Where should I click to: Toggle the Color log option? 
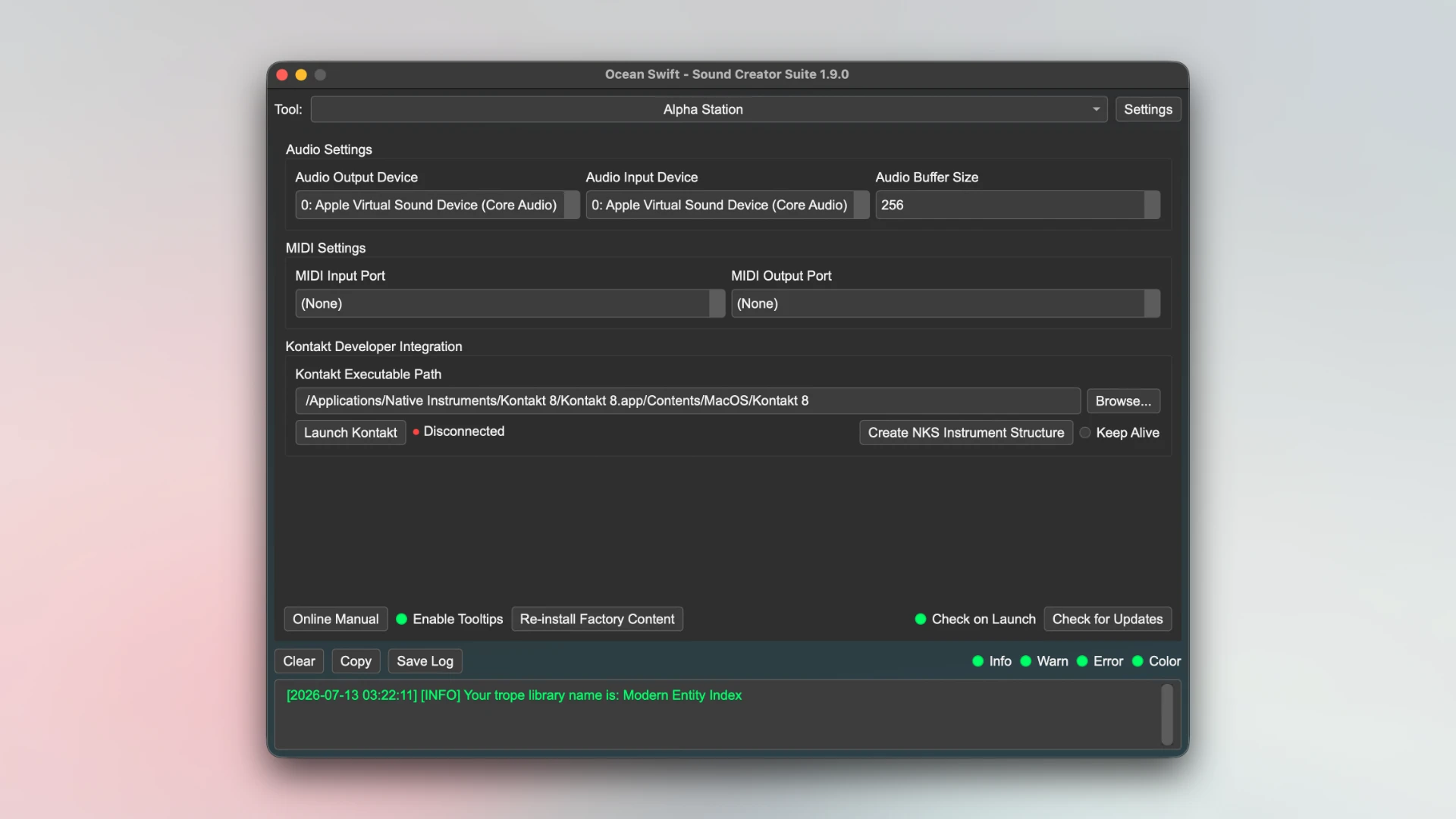(x=1156, y=661)
